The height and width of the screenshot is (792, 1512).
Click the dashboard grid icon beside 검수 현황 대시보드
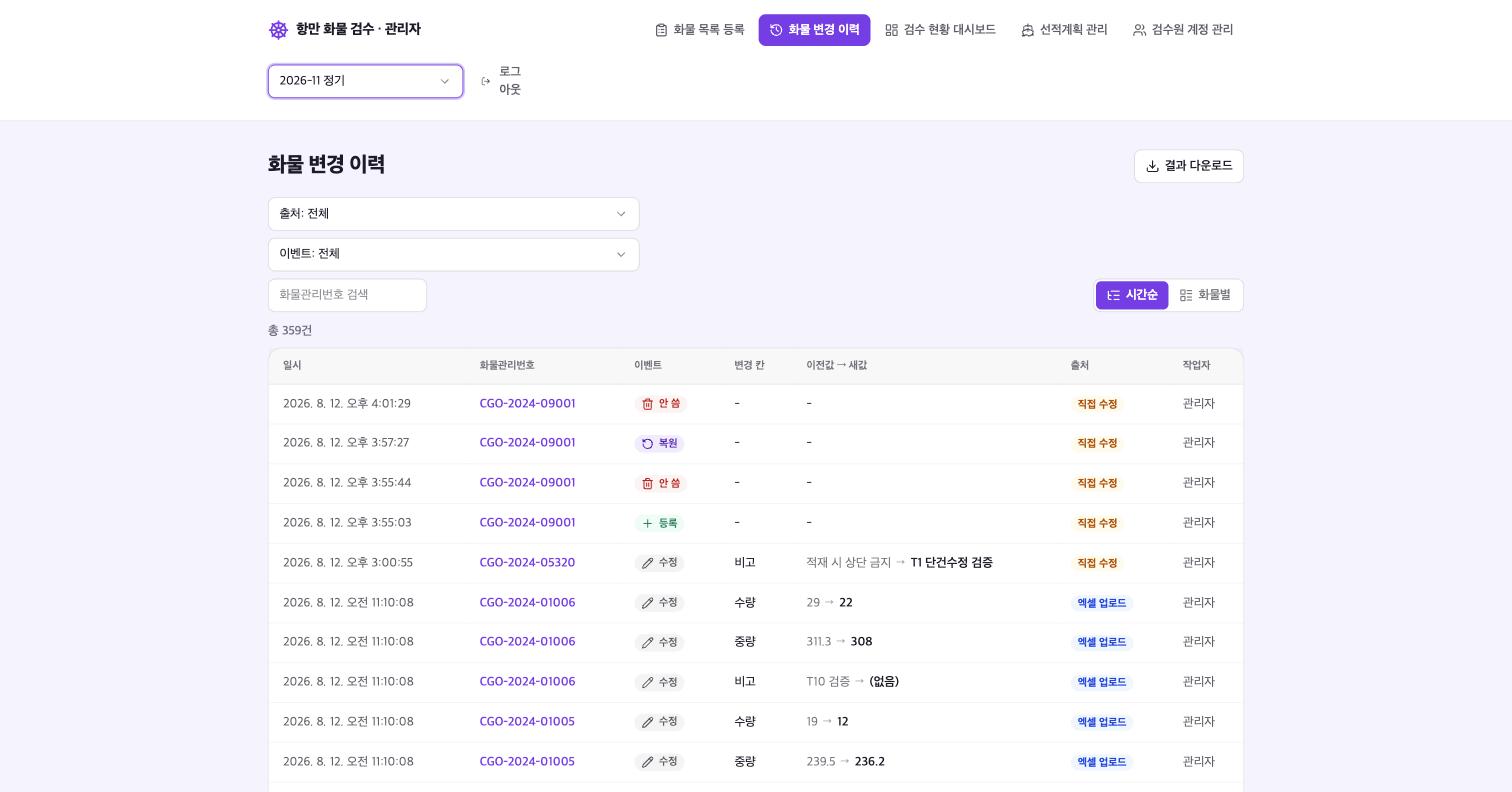tap(891, 30)
